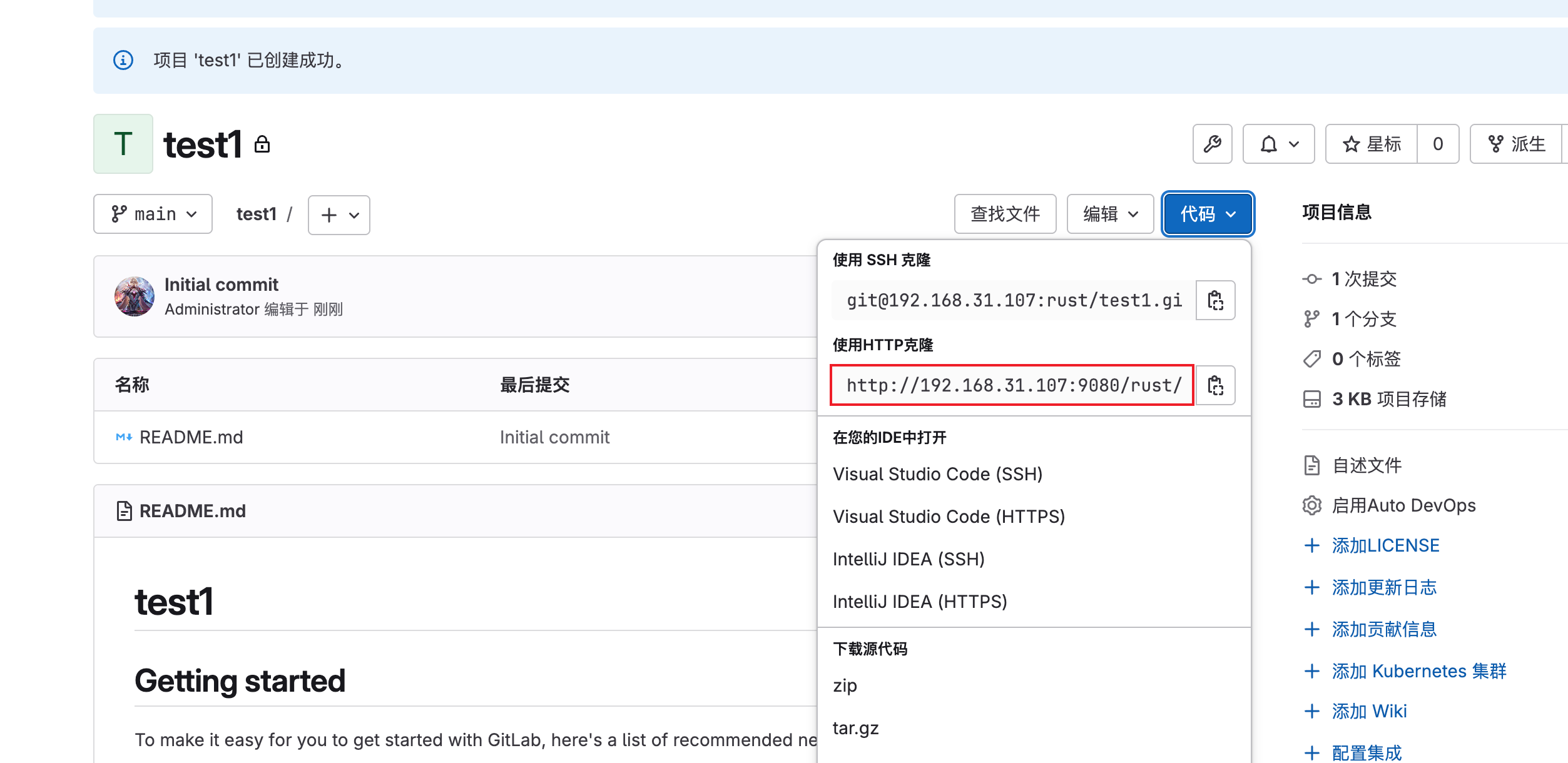
Task: Open the notification bell dropdown
Action: pyautogui.click(x=1278, y=144)
